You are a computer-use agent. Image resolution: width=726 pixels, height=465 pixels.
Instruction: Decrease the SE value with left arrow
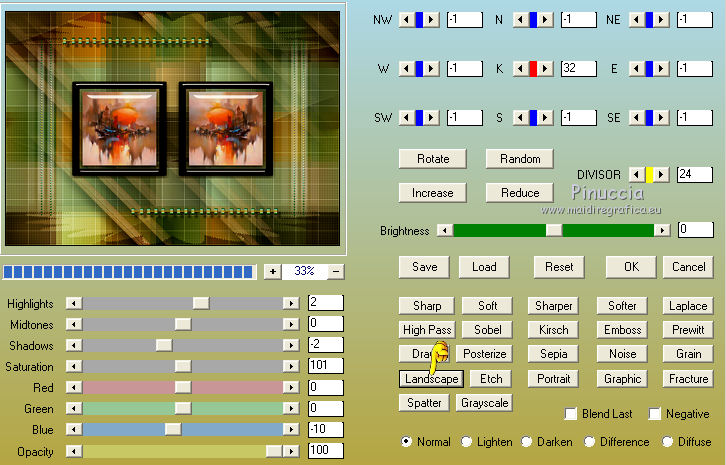(x=637, y=118)
